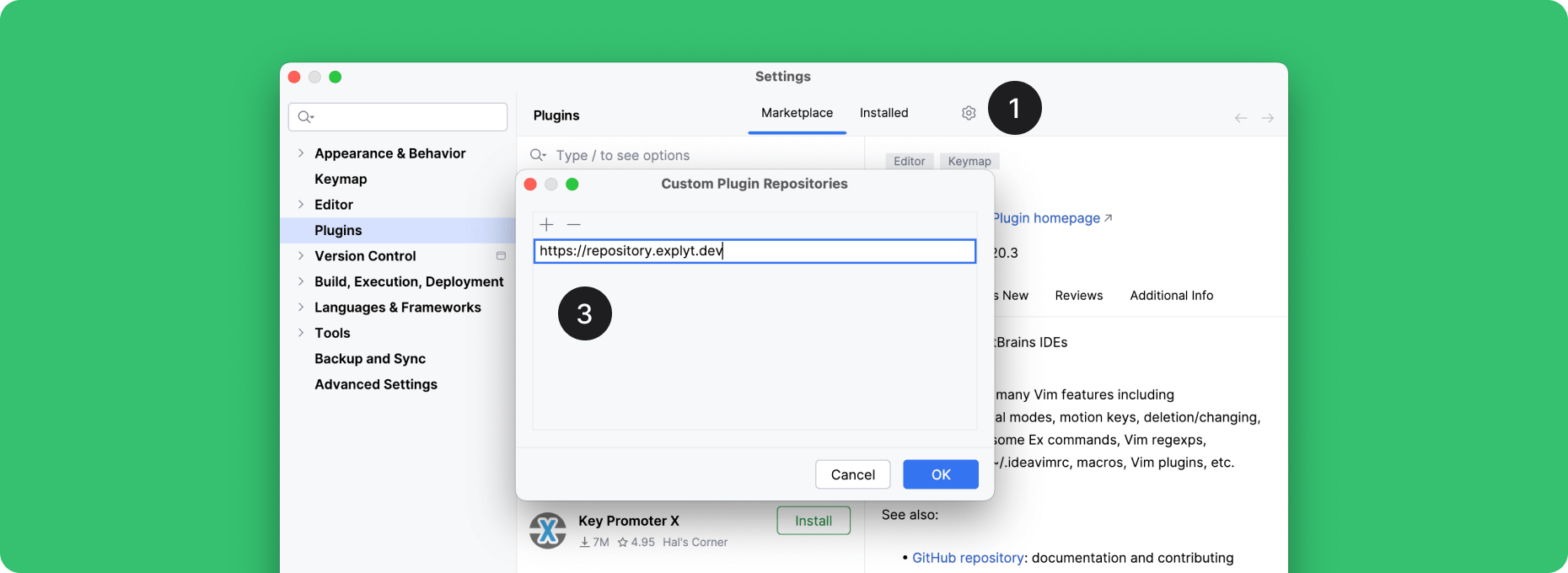
Task: Switch to the Installed tab
Action: pos(883,113)
